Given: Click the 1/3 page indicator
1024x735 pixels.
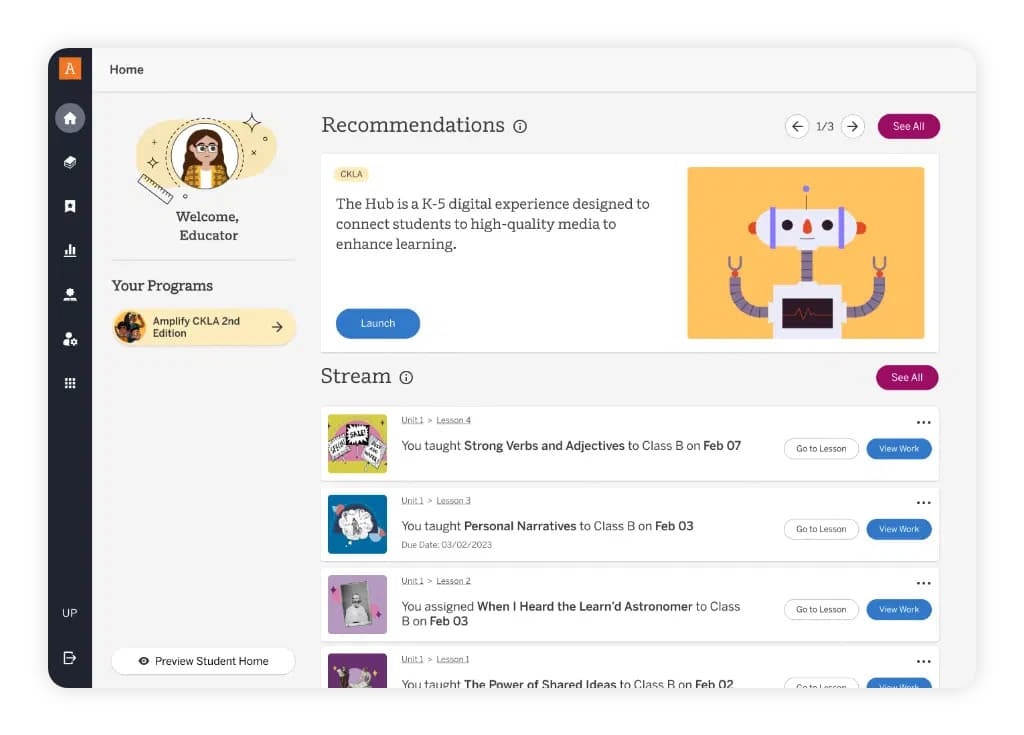Looking at the screenshot, I should click(825, 126).
